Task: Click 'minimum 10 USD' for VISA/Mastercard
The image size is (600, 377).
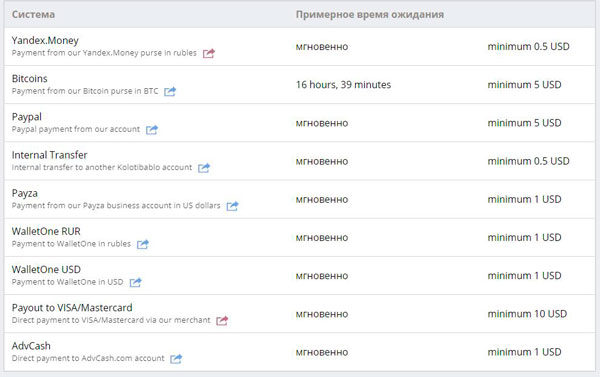Action: click(527, 314)
